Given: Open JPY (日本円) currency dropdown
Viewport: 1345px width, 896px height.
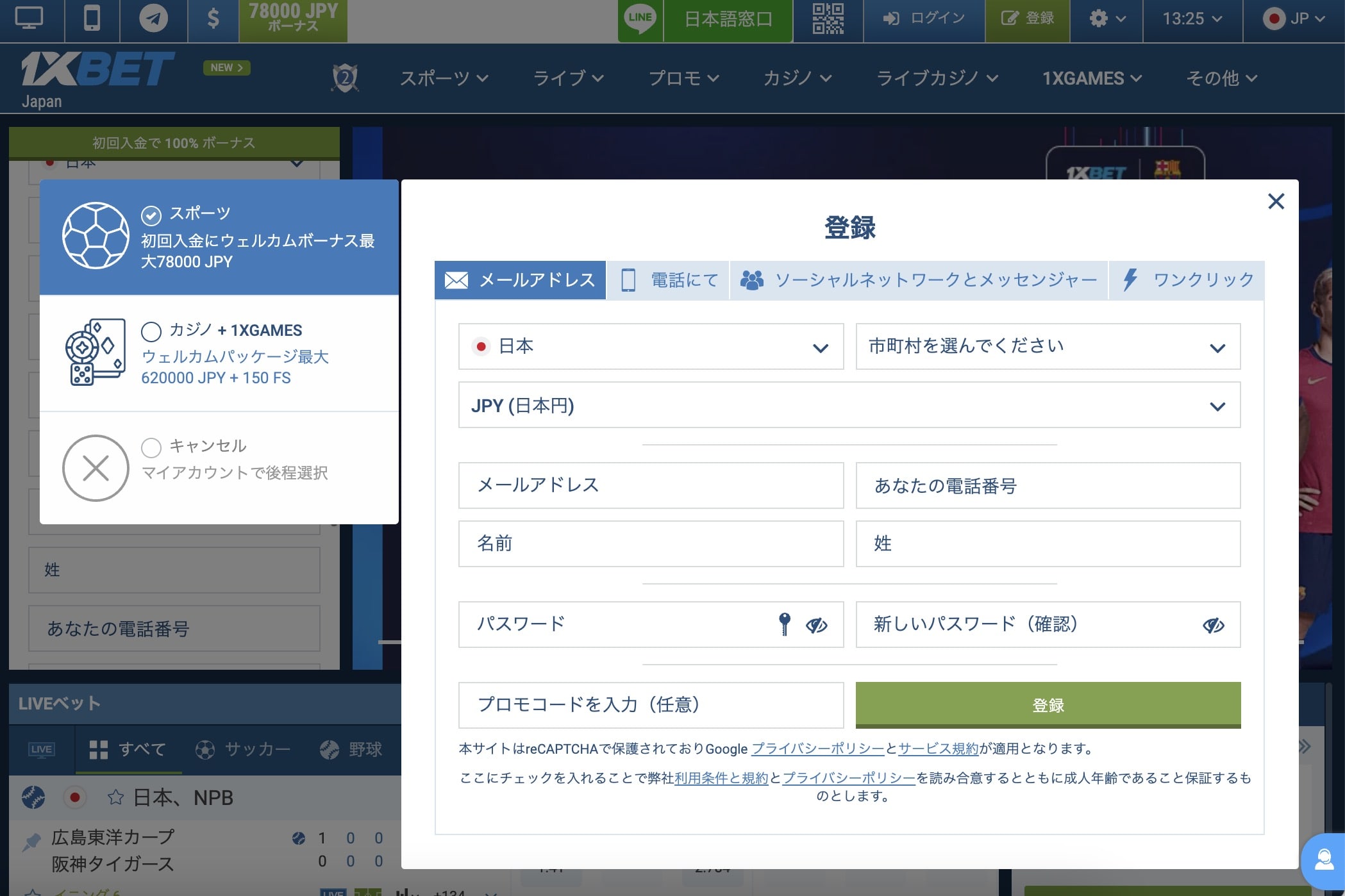Looking at the screenshot, I should coord(849,405).
